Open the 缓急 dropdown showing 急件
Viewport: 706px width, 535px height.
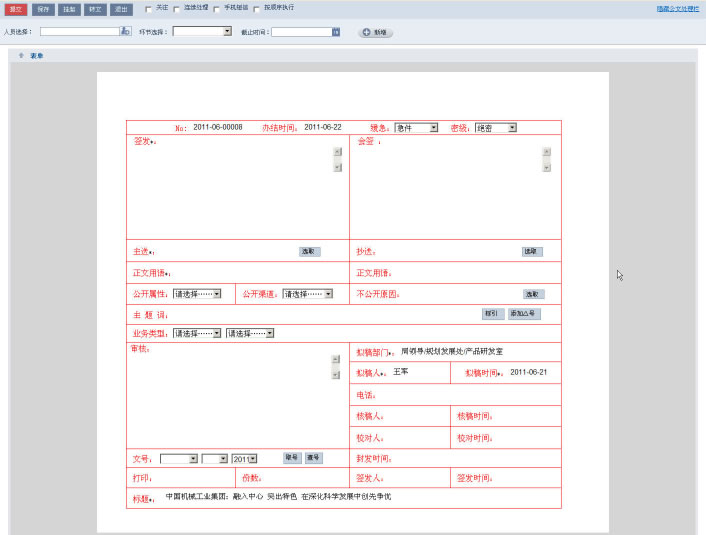[416, 128]
